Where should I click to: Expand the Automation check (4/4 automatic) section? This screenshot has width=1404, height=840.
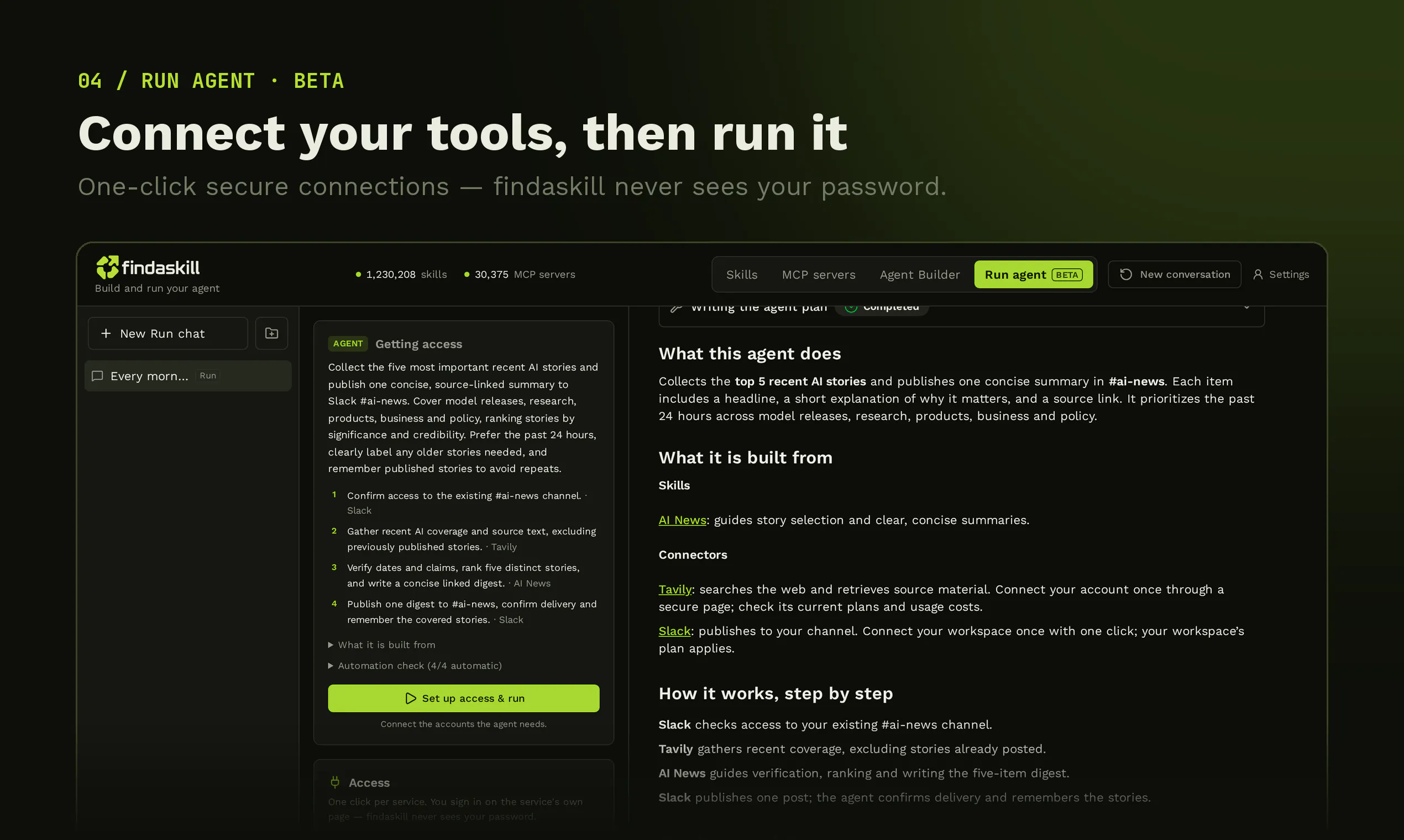[x=415, y=666]
